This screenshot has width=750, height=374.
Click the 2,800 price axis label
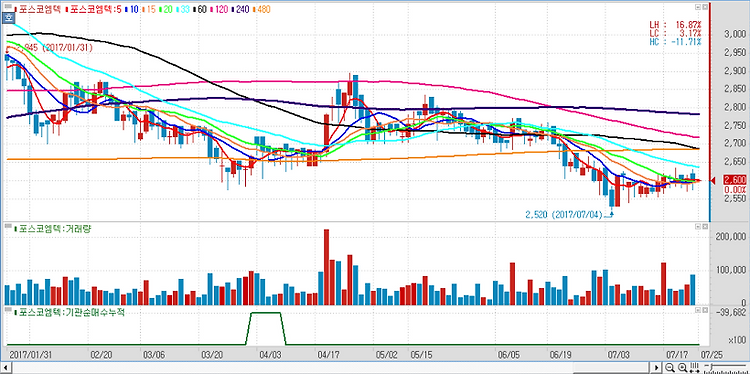(x=736, y=107)
